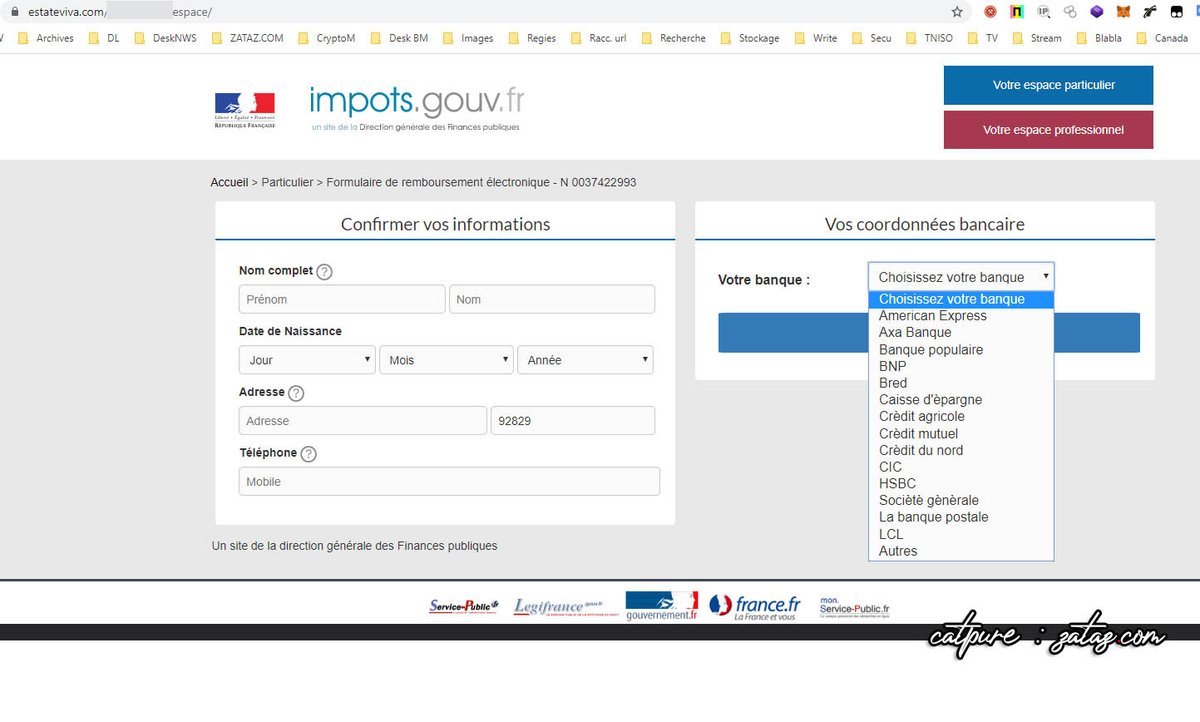Select CIC from bank list
This screenshot has width=1200, height=722.
961,467
